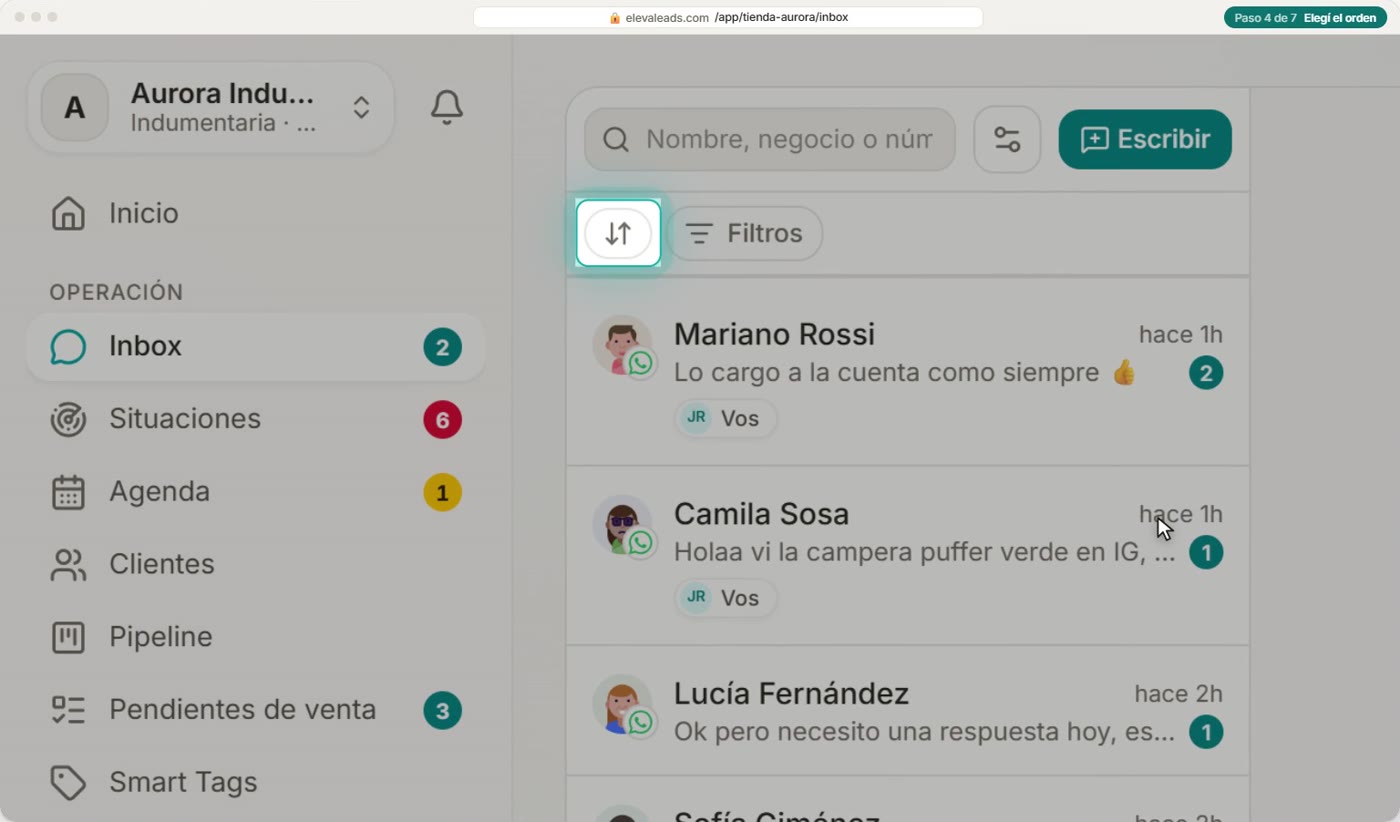This screenshot has height=822, width=1400.
Task: Expand the Aurora Indumentaria workspace switcher
Action: click(x=211, y=108)
